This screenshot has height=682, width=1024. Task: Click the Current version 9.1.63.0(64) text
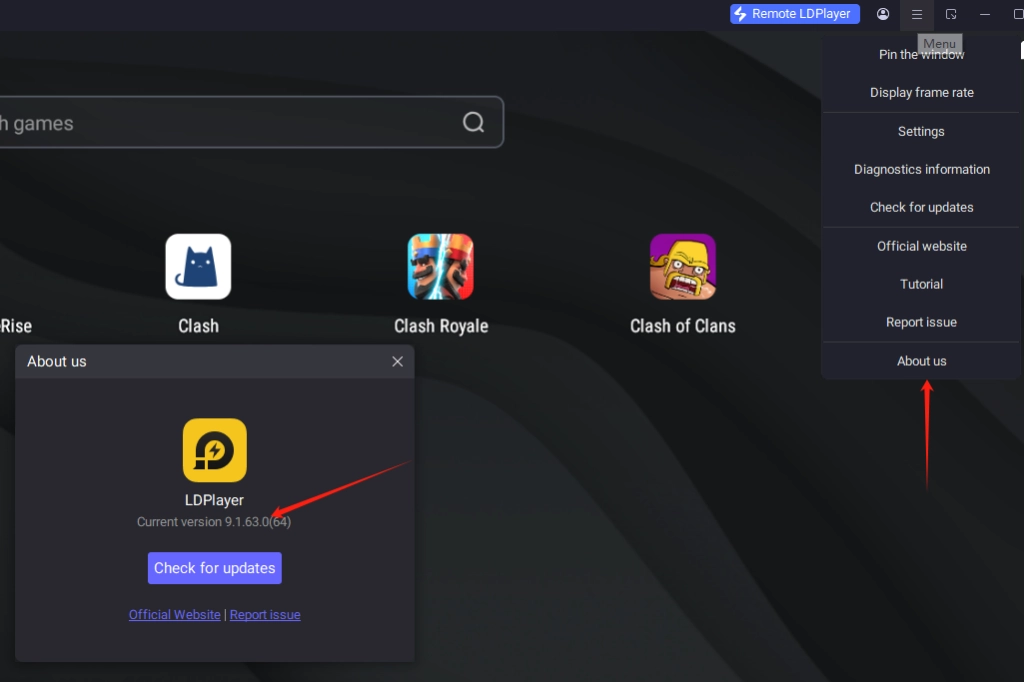click(214, 522)
